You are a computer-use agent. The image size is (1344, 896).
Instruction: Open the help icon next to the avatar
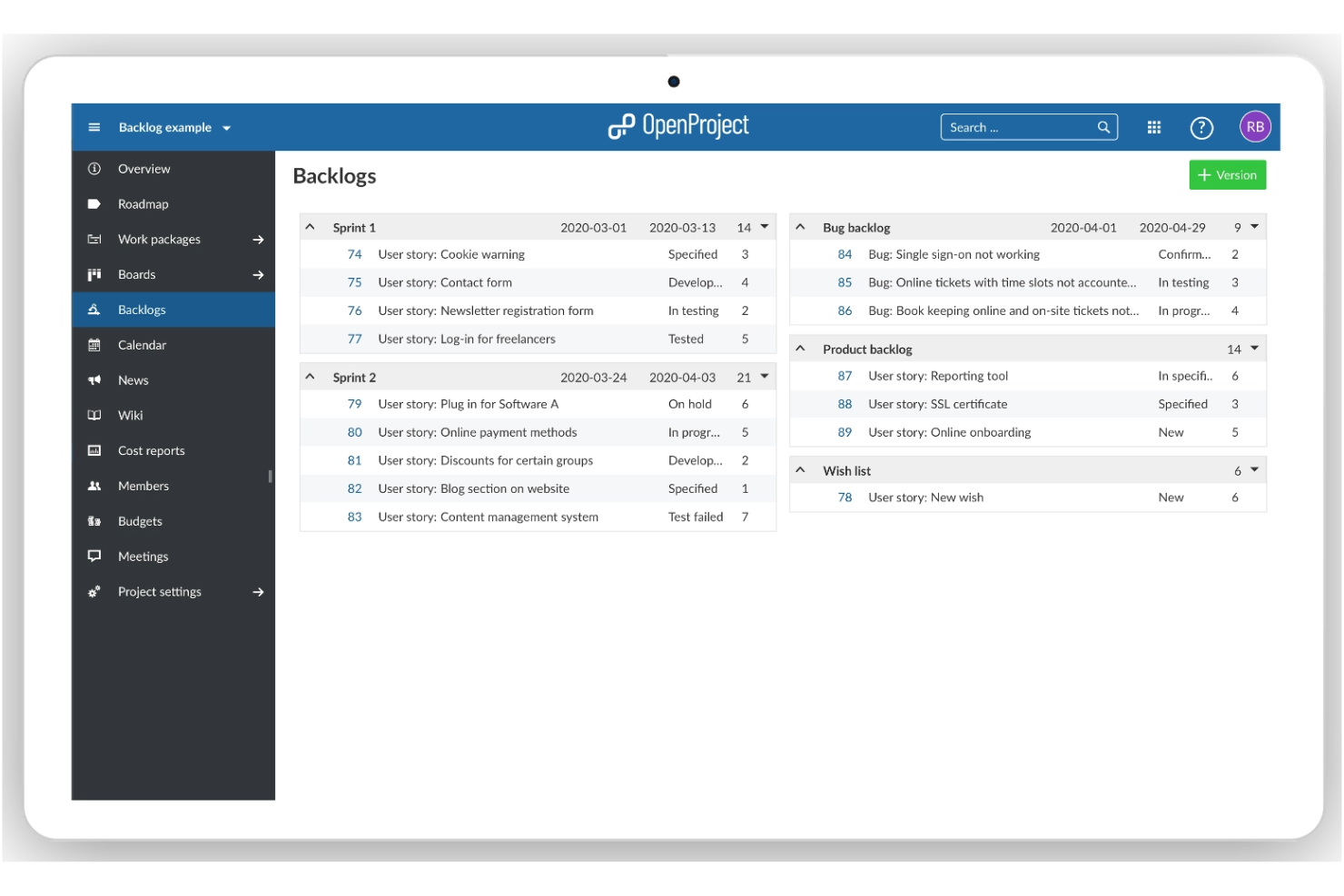click(1201, 128)
